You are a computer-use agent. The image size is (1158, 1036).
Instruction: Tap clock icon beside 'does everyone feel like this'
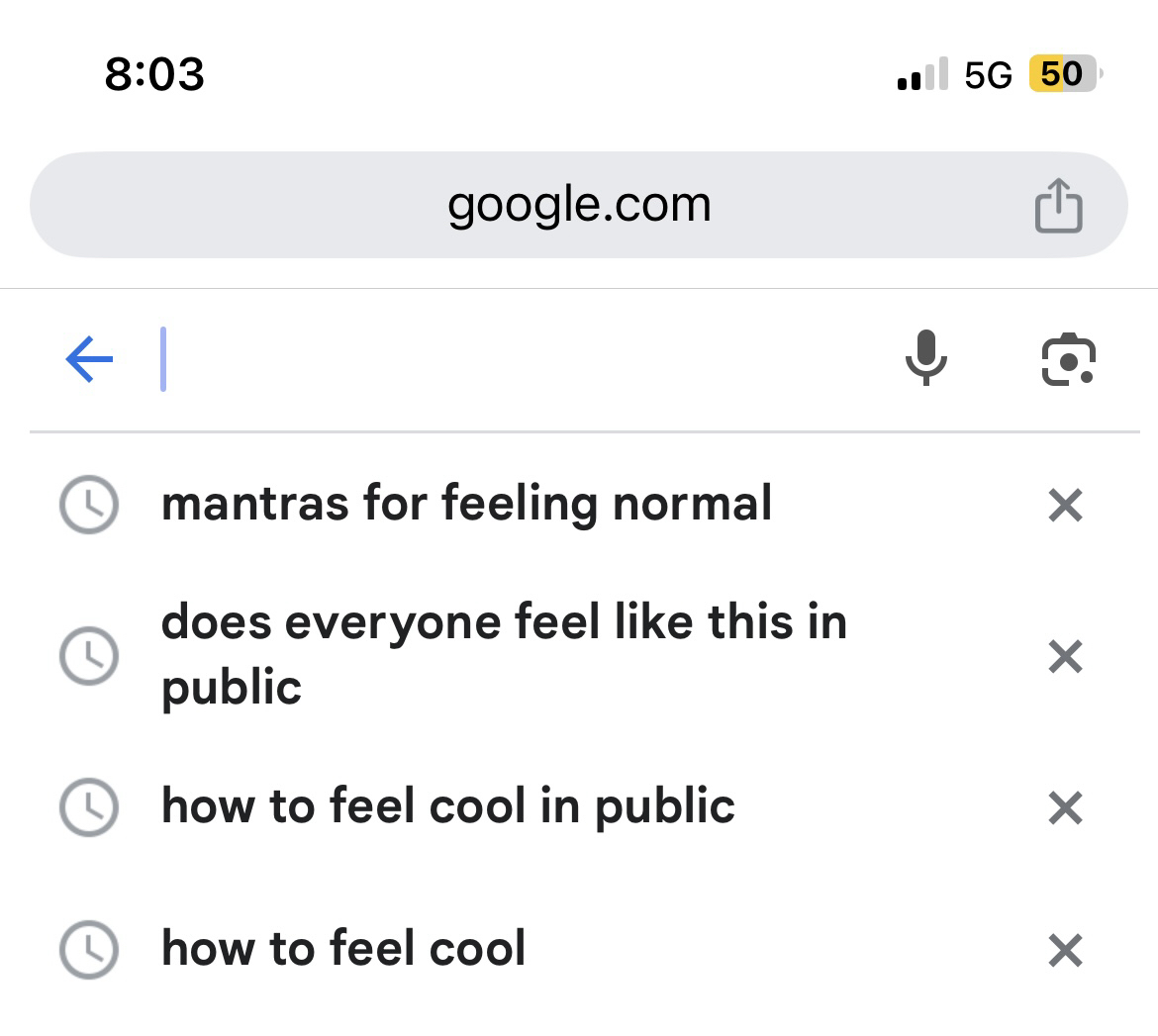(89, 656)
